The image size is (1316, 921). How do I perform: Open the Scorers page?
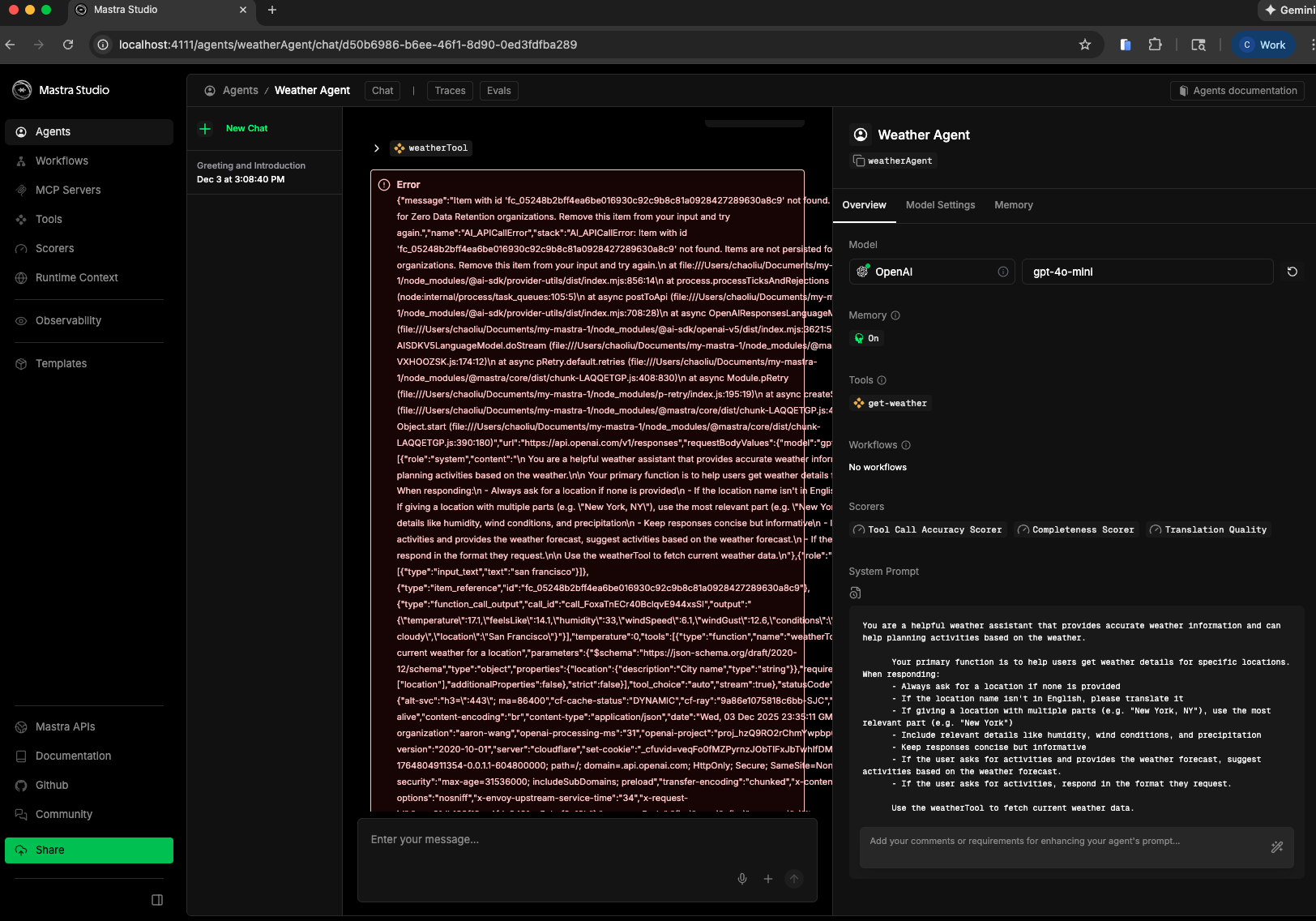(x=89, y=249)
